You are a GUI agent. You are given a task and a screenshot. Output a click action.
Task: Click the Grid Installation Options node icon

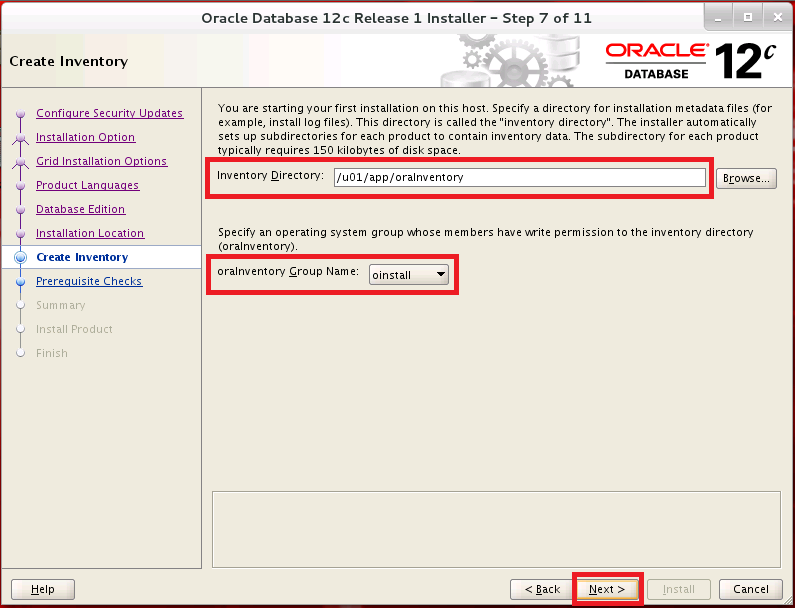(x=20, y=161)
